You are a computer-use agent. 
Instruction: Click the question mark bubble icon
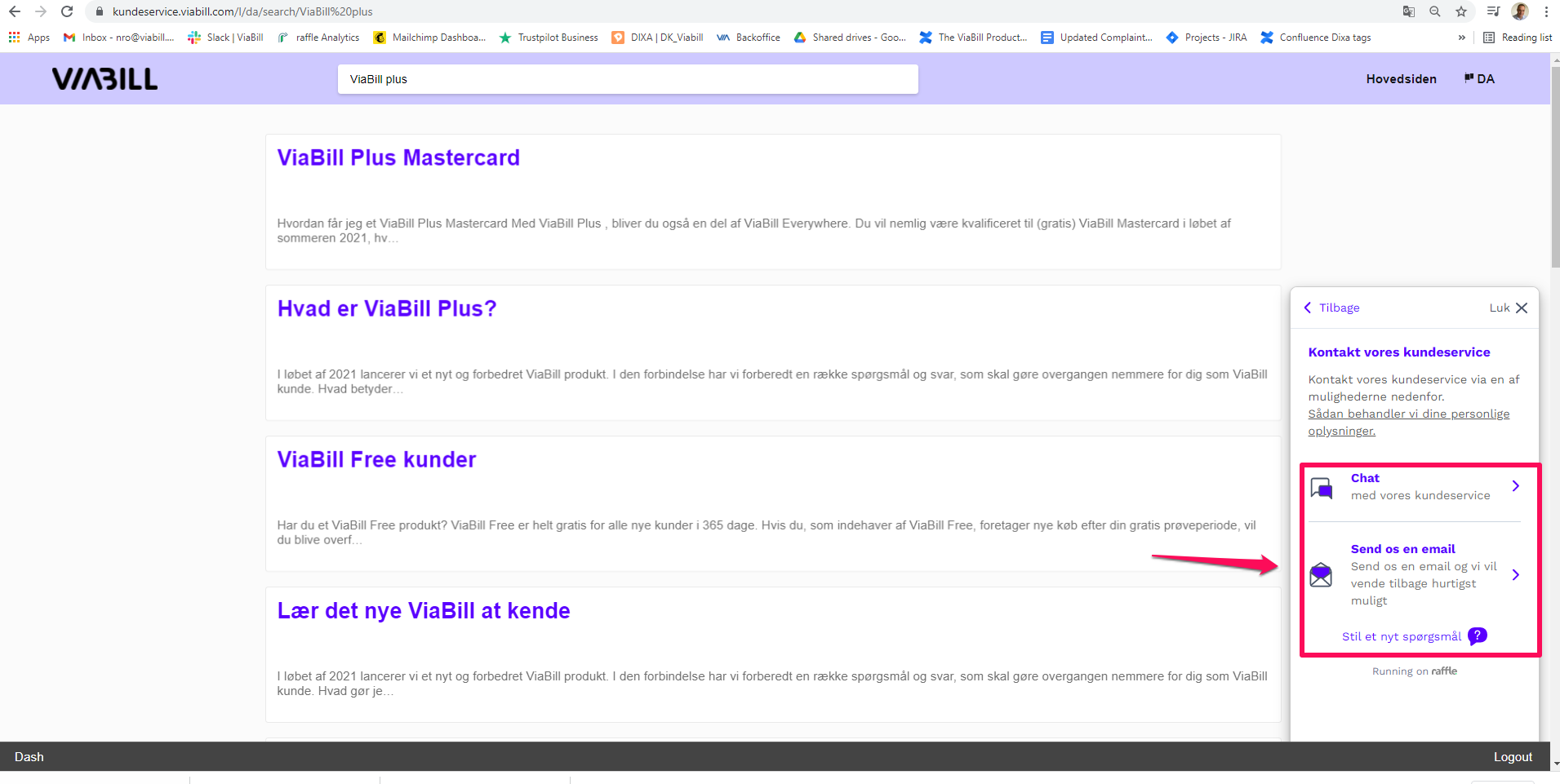coord(1478,636)
